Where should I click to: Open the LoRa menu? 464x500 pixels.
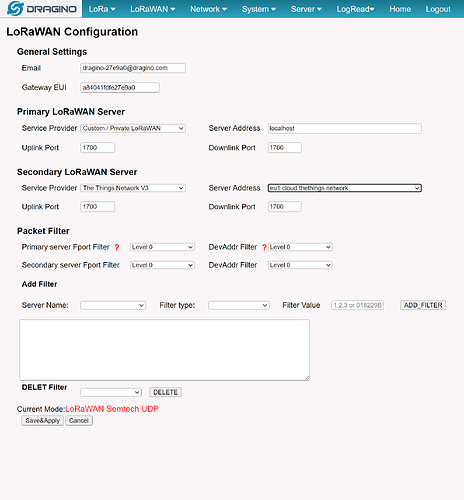click(x=102, y=9)
